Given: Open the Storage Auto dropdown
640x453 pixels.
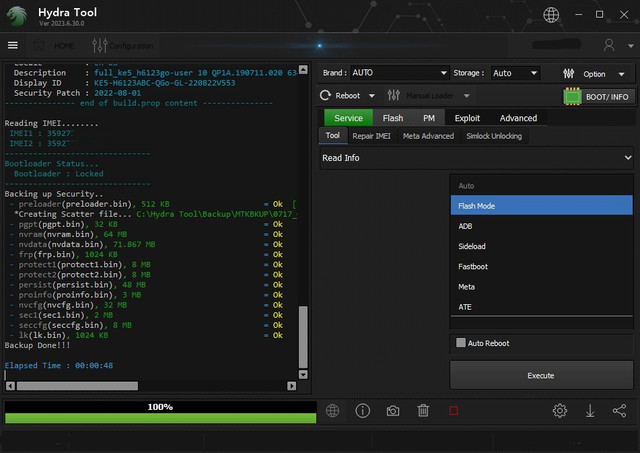Looking at the screenshot, I should [x=515, y=73].
